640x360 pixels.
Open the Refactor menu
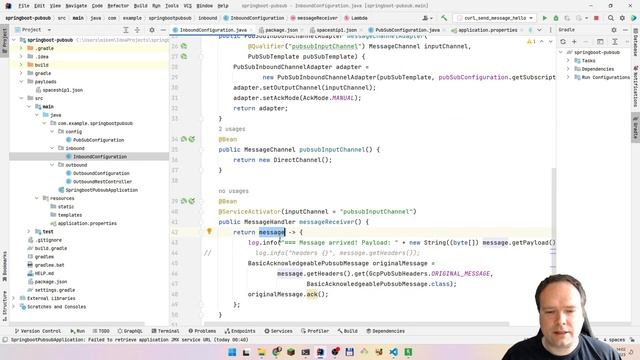(x=118, y=6)
